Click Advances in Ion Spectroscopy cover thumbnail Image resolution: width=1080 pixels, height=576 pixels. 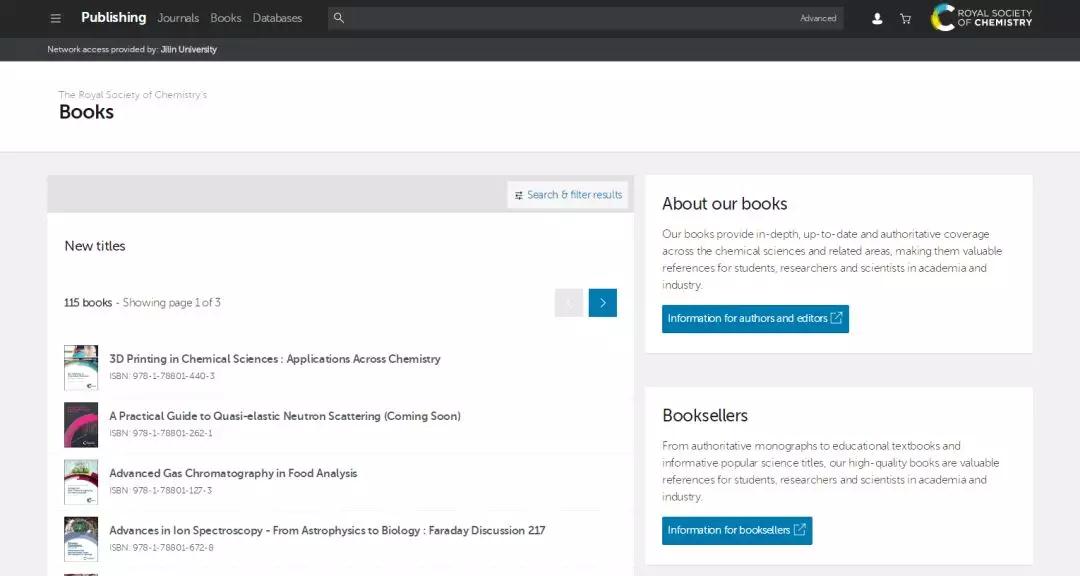81,539
